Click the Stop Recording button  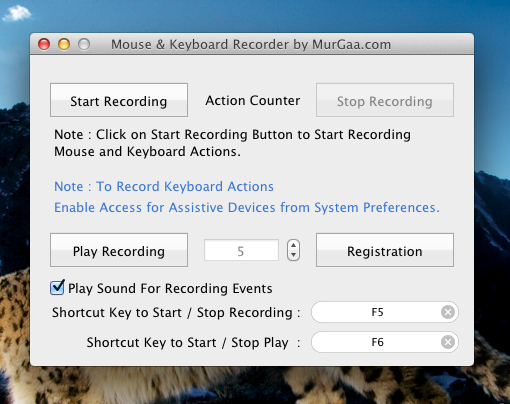point(385,100)
